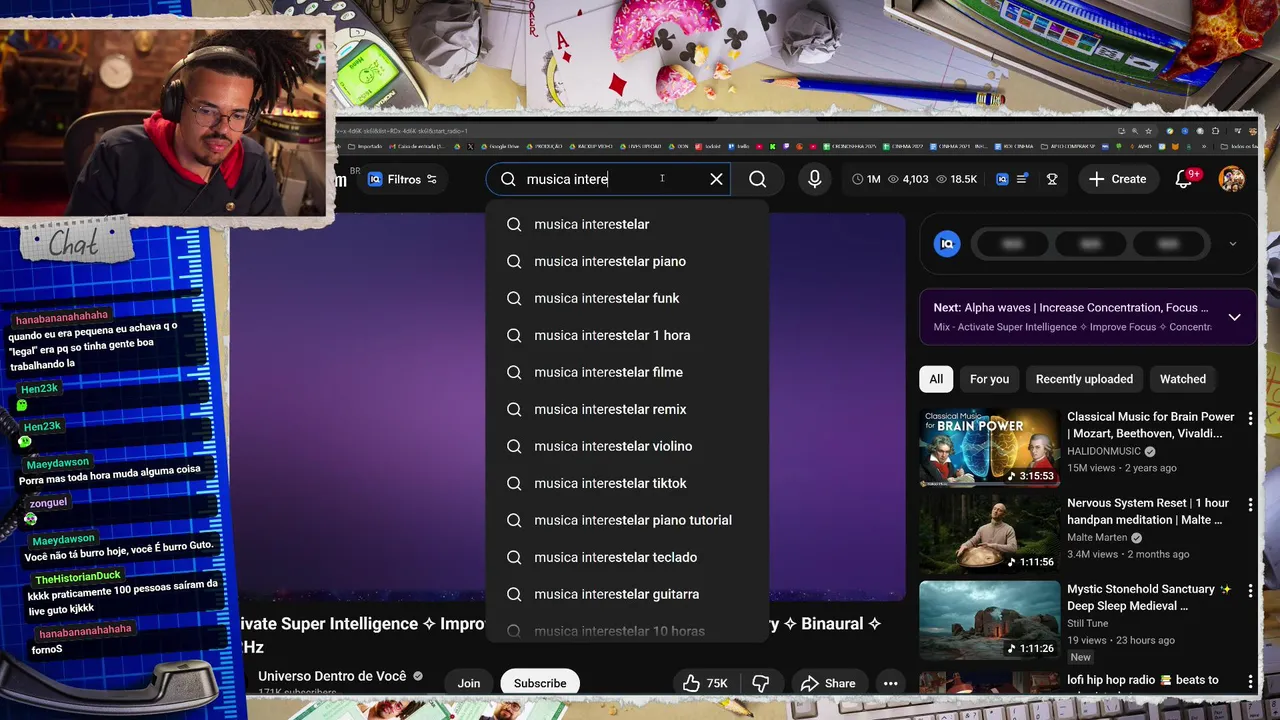
Task: Choose suggestion 'musica interestelar piano tutorial'
Action: pos(627,520)
